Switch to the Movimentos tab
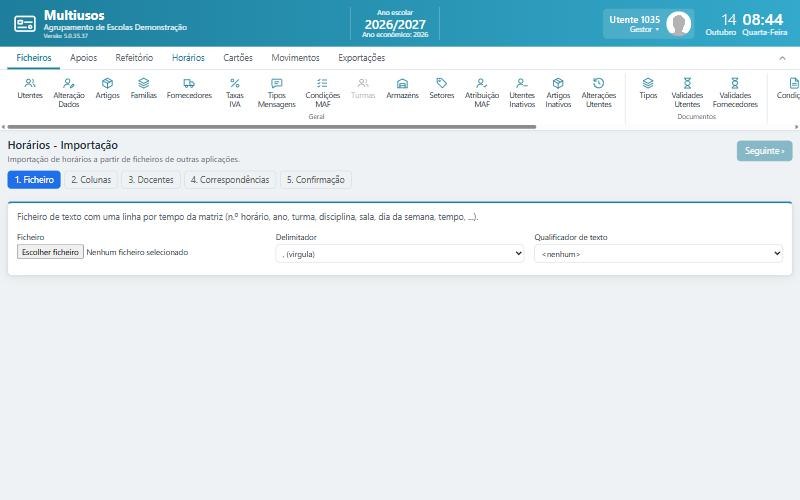The image size is (800, 500). pos(295,58)
